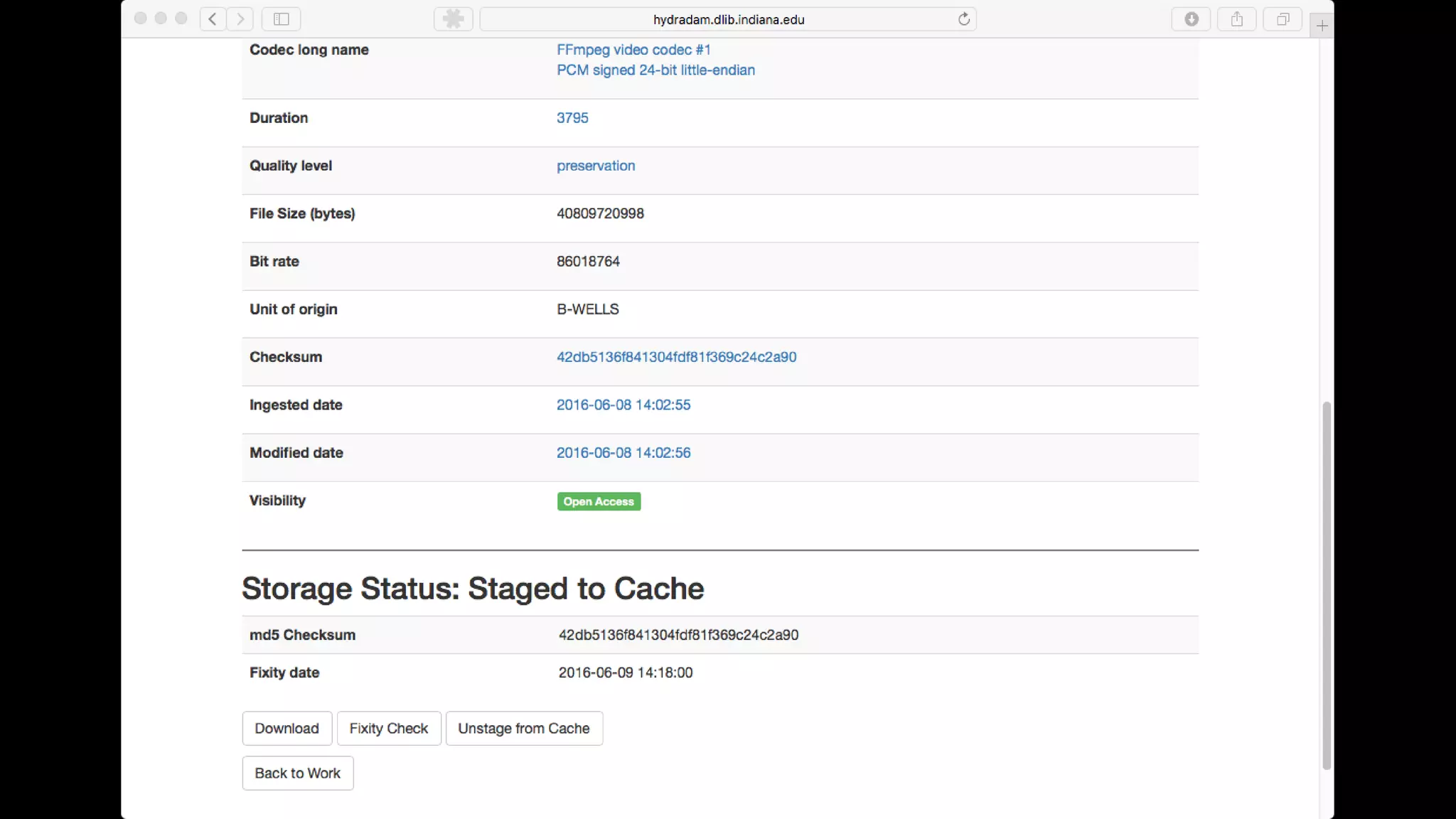Screen dimensions: 1456x819
Task: Open a new tab with plus button
Action: pos(1322,26)
